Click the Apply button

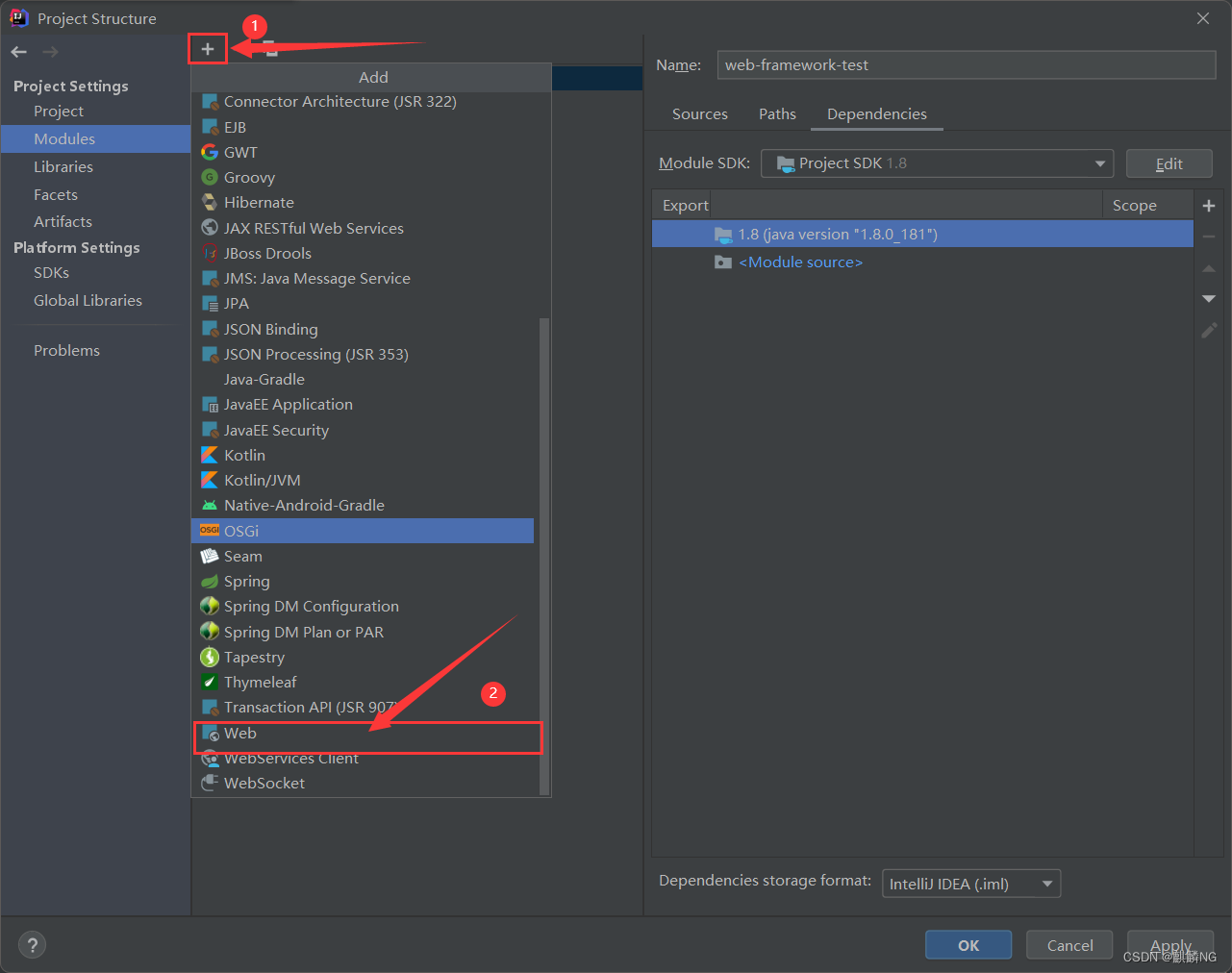point(1170,945)
